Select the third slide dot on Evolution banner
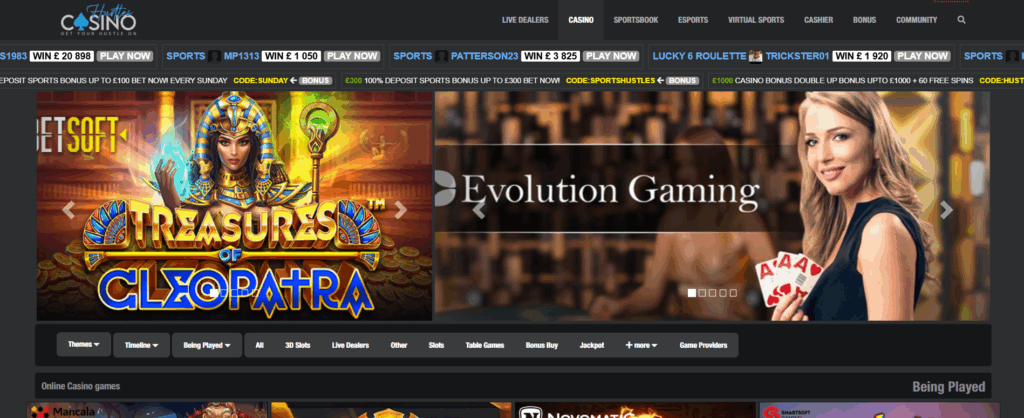The width and height of the screenshot is (1024, 418). pyautogui.click(x=712, y=293)
